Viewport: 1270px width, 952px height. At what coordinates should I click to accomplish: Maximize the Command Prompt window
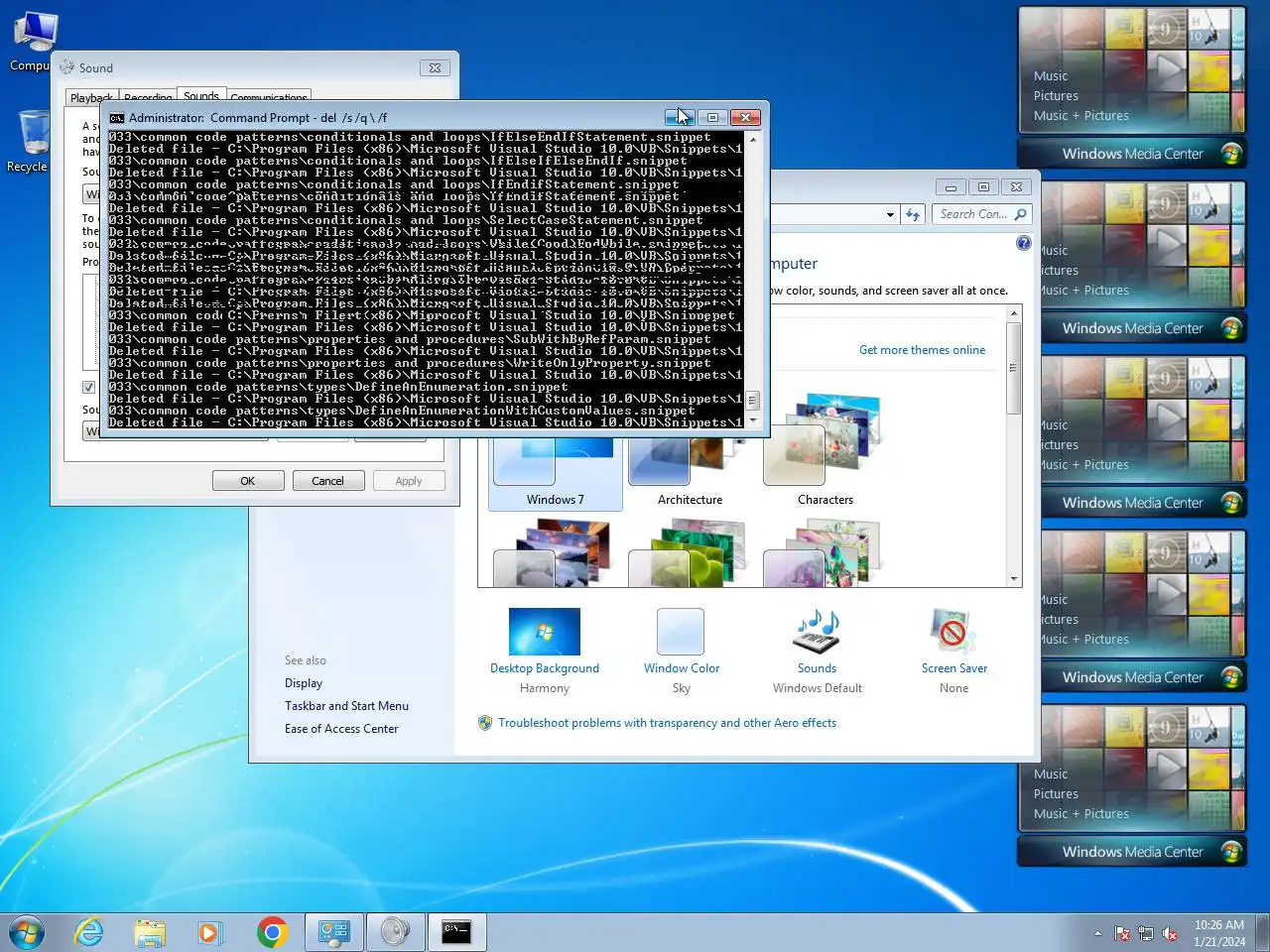coord(712,117)
